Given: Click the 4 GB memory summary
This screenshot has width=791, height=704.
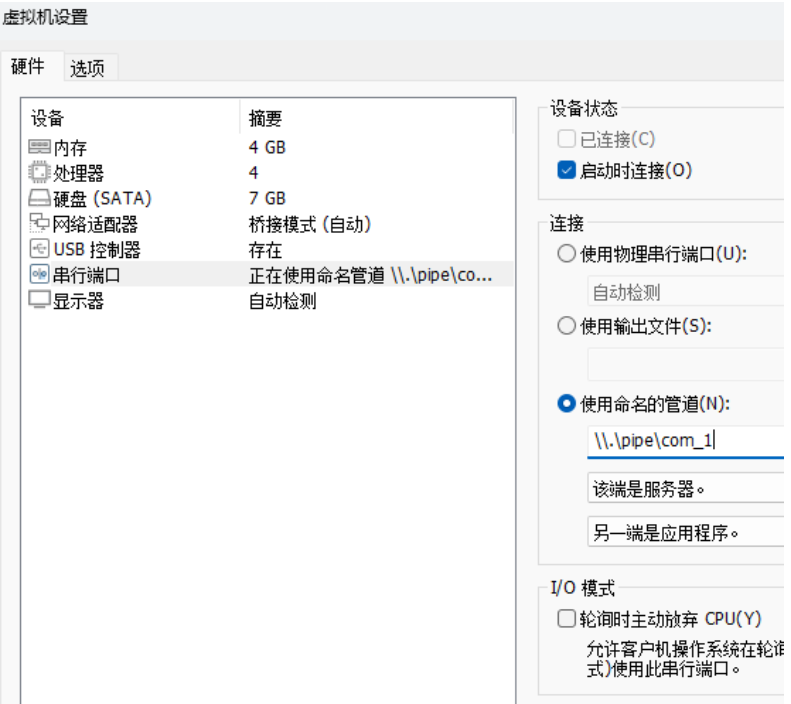Looking at the screenshot, I should click(x=267, y=147).
